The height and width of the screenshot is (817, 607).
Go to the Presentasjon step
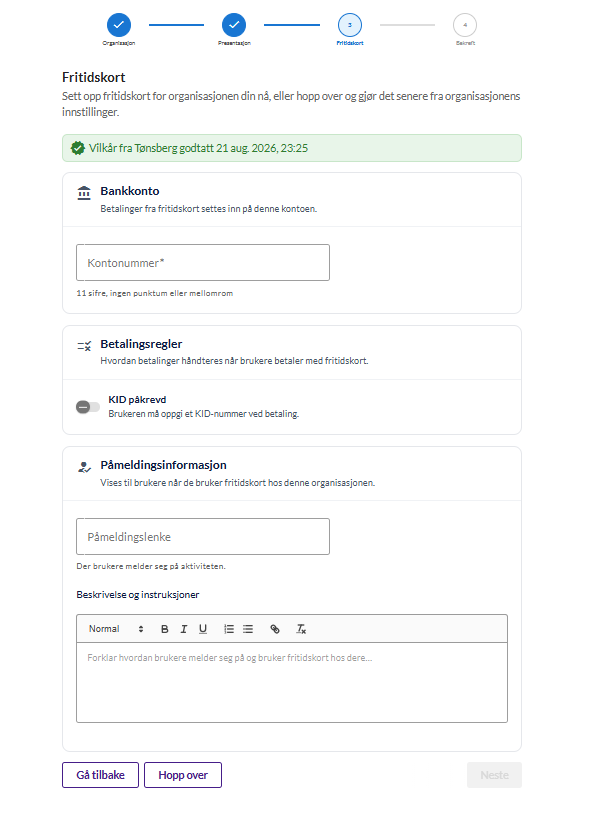pyautogui.click(x=234, y=24)
